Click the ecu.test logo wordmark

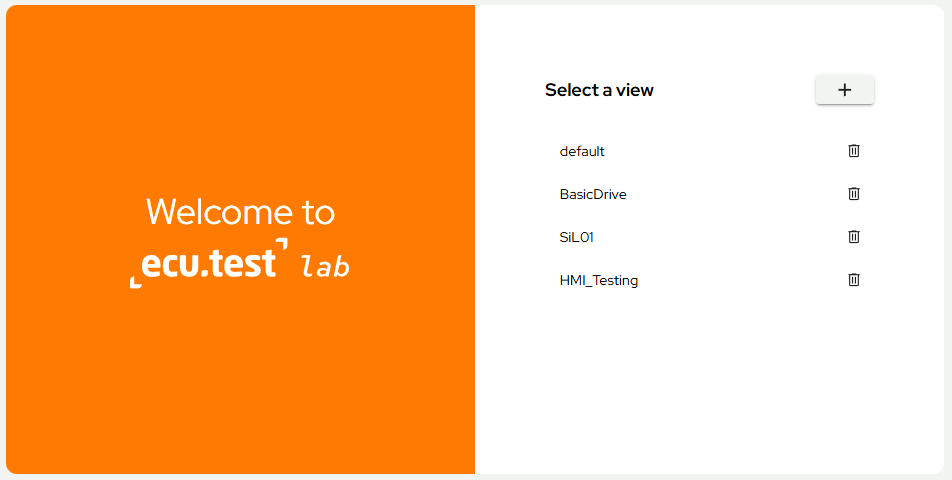click(x=208, y=263)
